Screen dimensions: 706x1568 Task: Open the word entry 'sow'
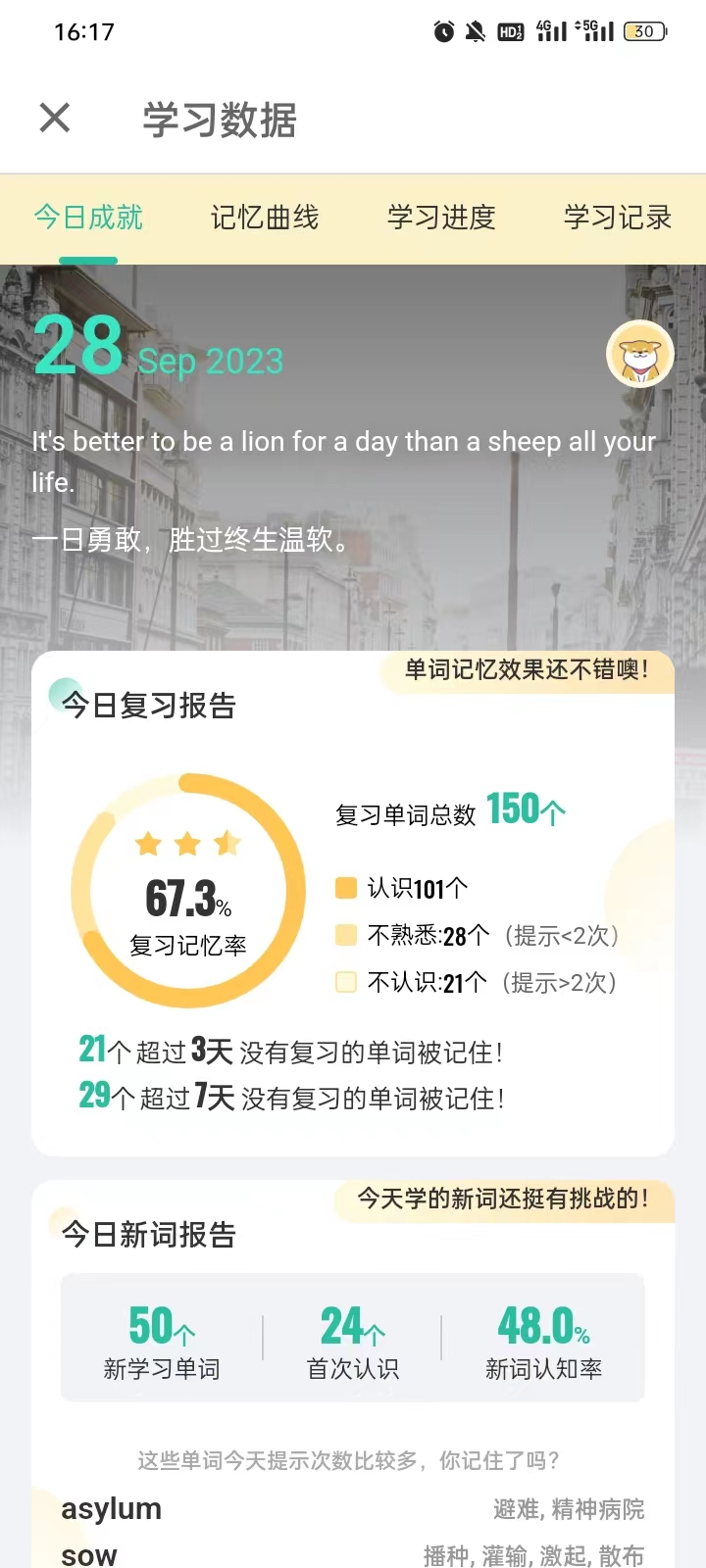pyautogui.click(x=89, y=1554)
